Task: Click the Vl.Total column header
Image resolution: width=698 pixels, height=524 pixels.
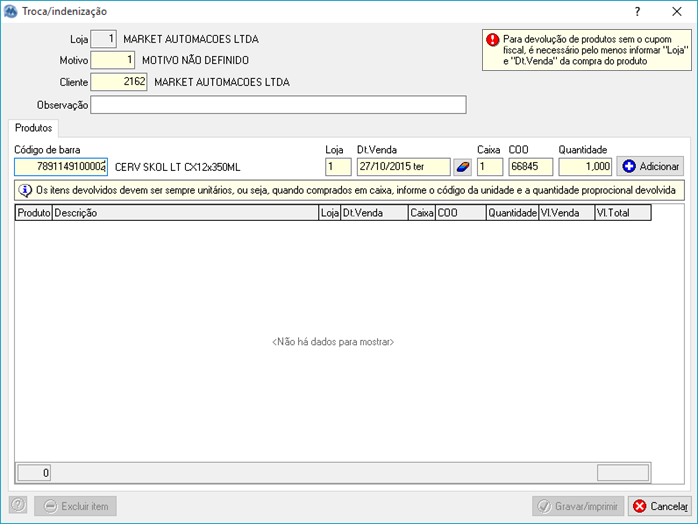Action: (623, 213)
